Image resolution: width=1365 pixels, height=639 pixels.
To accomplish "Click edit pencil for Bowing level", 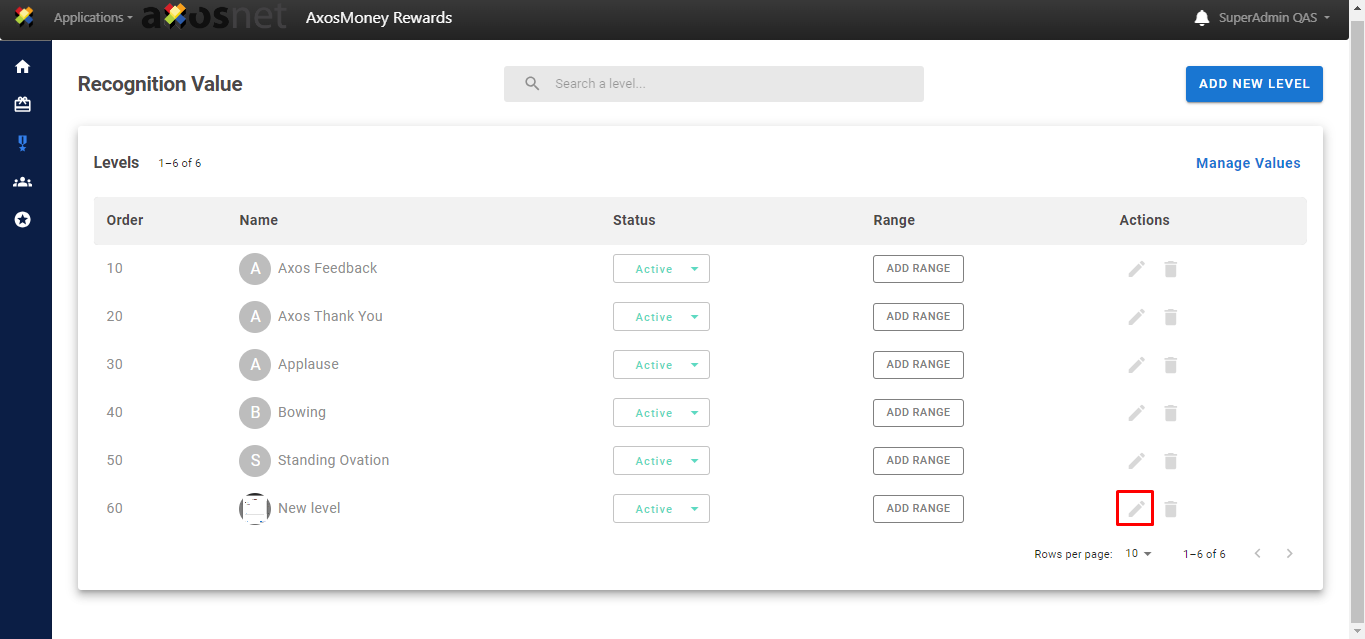I will [1136, 413].
